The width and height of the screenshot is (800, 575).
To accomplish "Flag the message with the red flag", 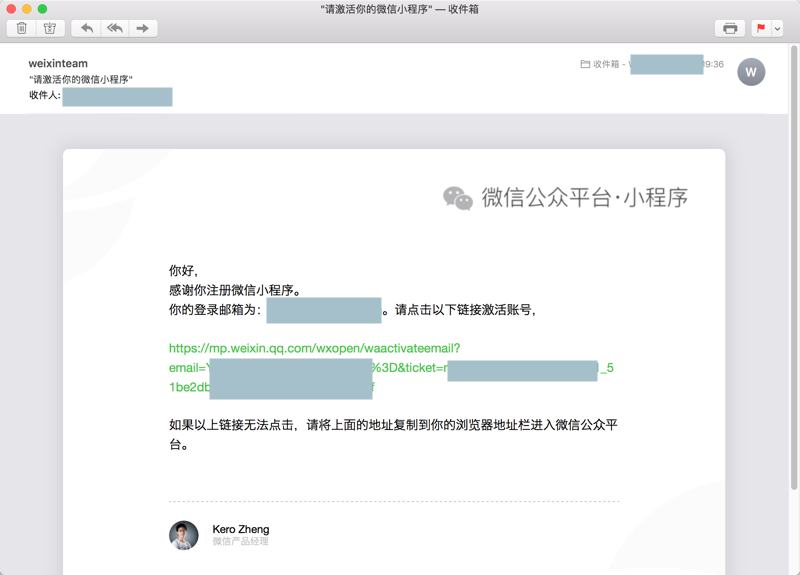I will [761, 28].
